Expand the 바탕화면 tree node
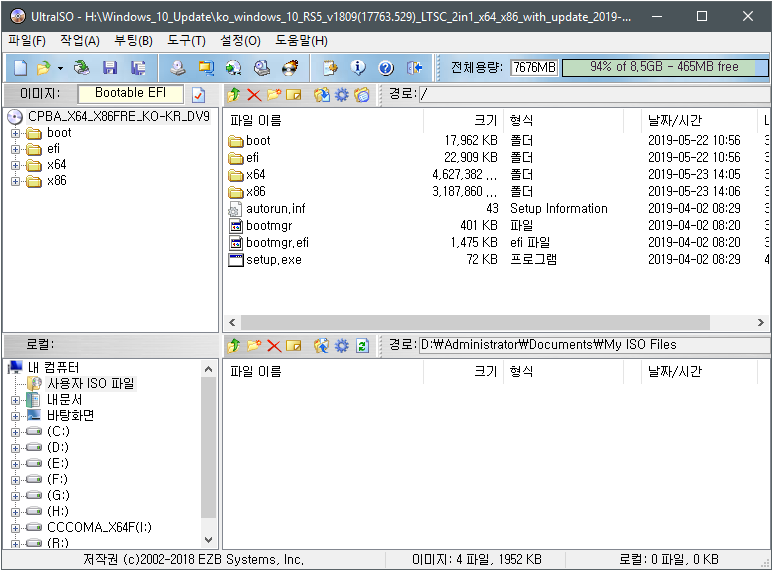Viewport: 772px width, 570px height. (15, 416)
